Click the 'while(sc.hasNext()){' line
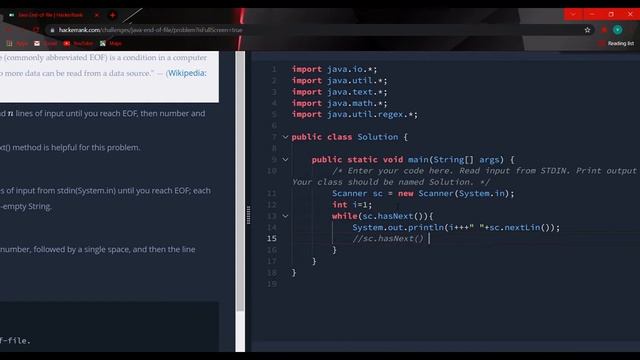This screenshot has width=640, height=360. tap(382, 216)
